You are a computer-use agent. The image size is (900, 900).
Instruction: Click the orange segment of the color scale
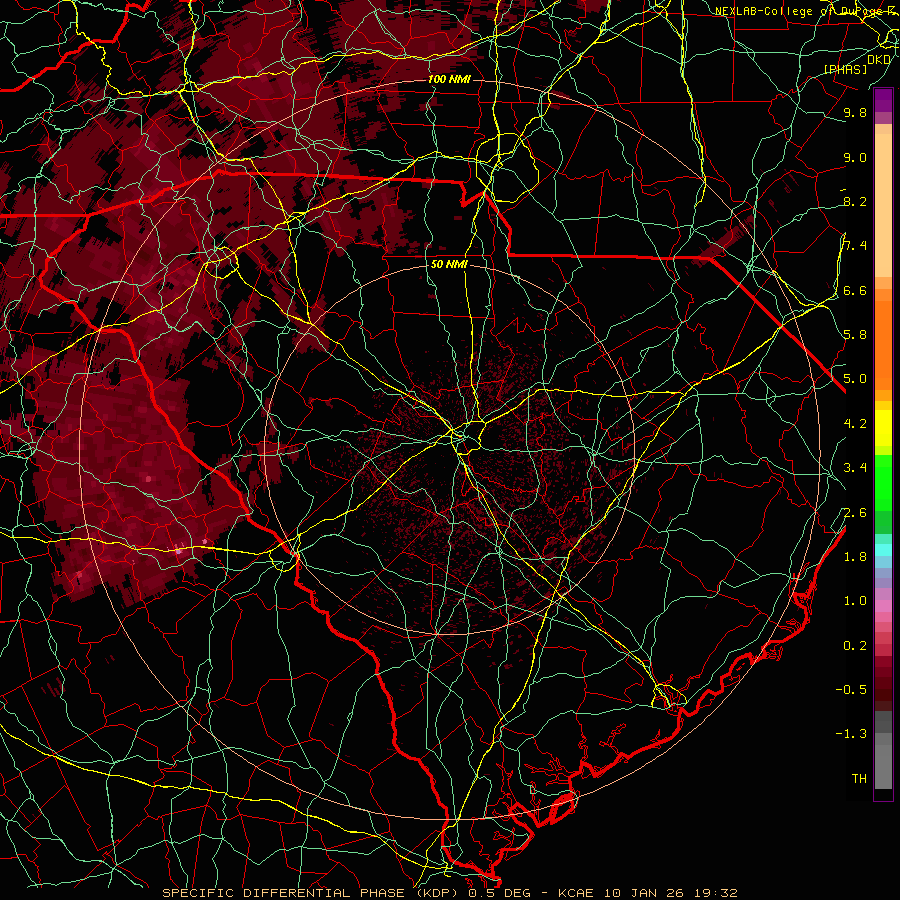[x=883, y=344]
